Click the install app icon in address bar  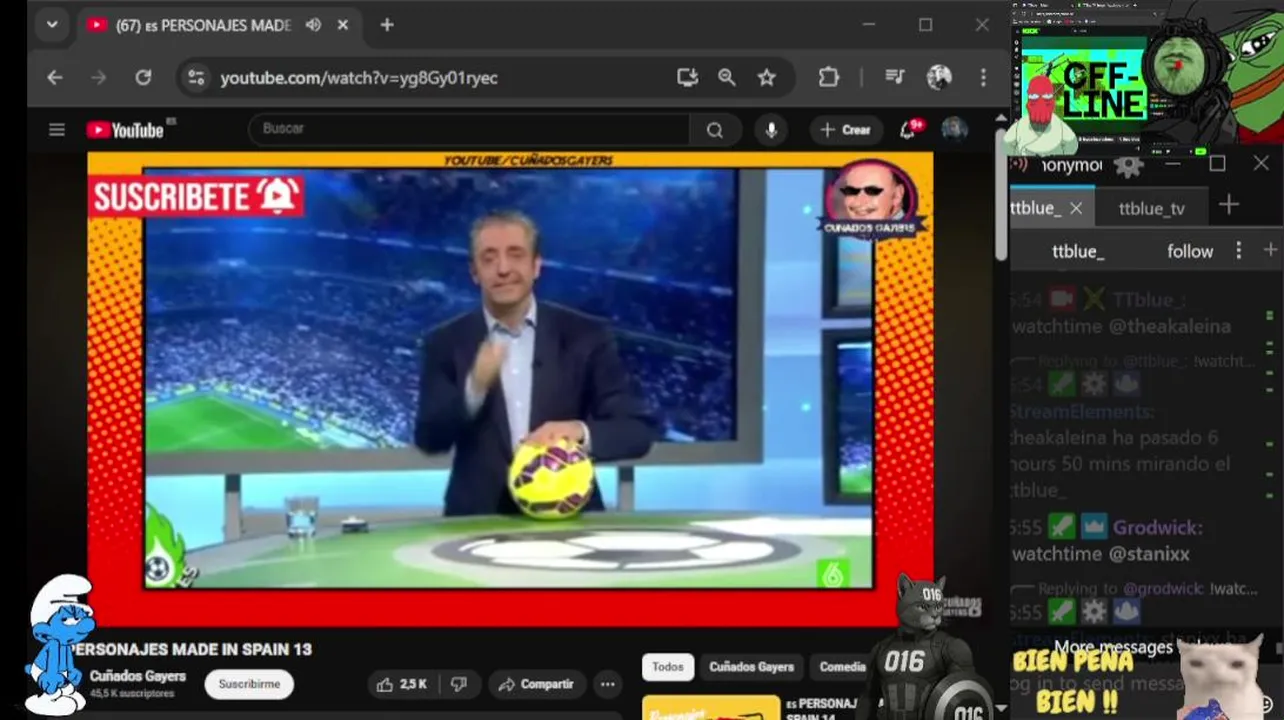687,77
